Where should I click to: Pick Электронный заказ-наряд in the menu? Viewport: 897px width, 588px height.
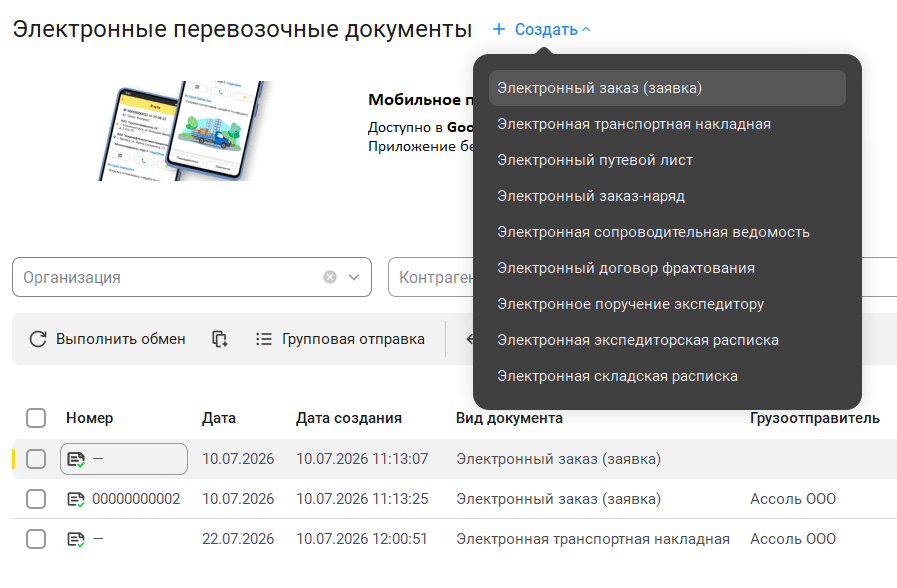pyautogui.click(x=667, y=196)
